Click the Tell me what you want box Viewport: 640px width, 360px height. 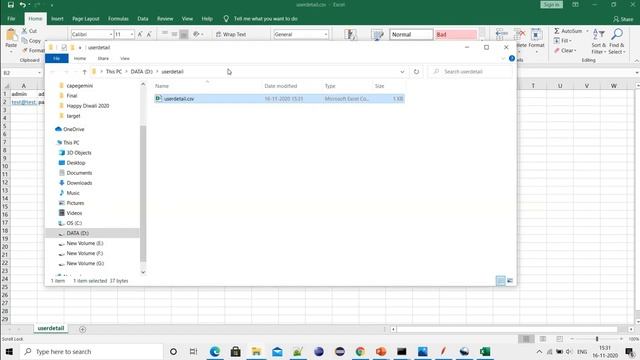pyautogui.click(x=265, y=19)
